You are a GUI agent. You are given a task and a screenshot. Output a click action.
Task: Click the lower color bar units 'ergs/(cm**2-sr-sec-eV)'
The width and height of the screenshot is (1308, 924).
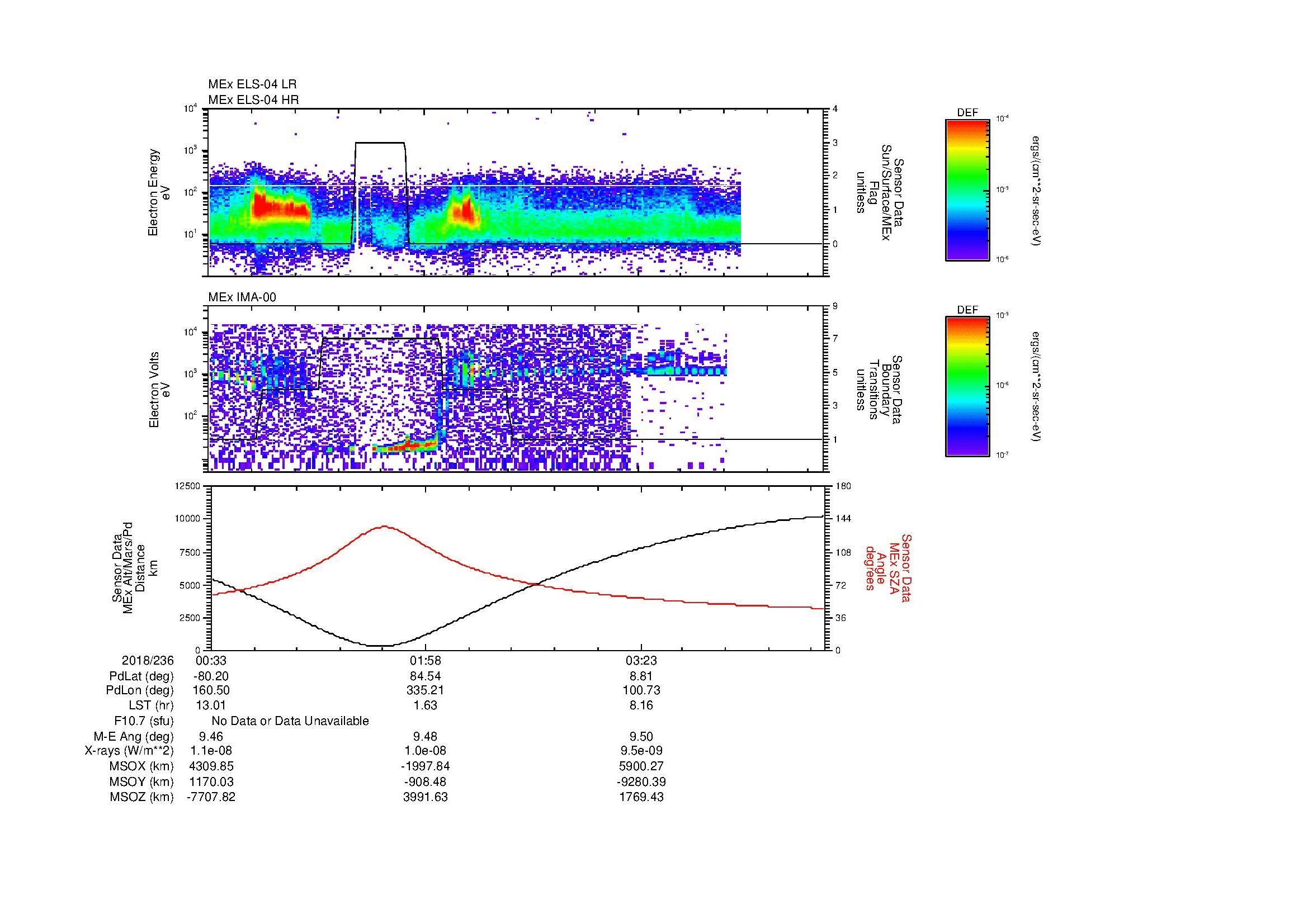tap(1036, 387)
